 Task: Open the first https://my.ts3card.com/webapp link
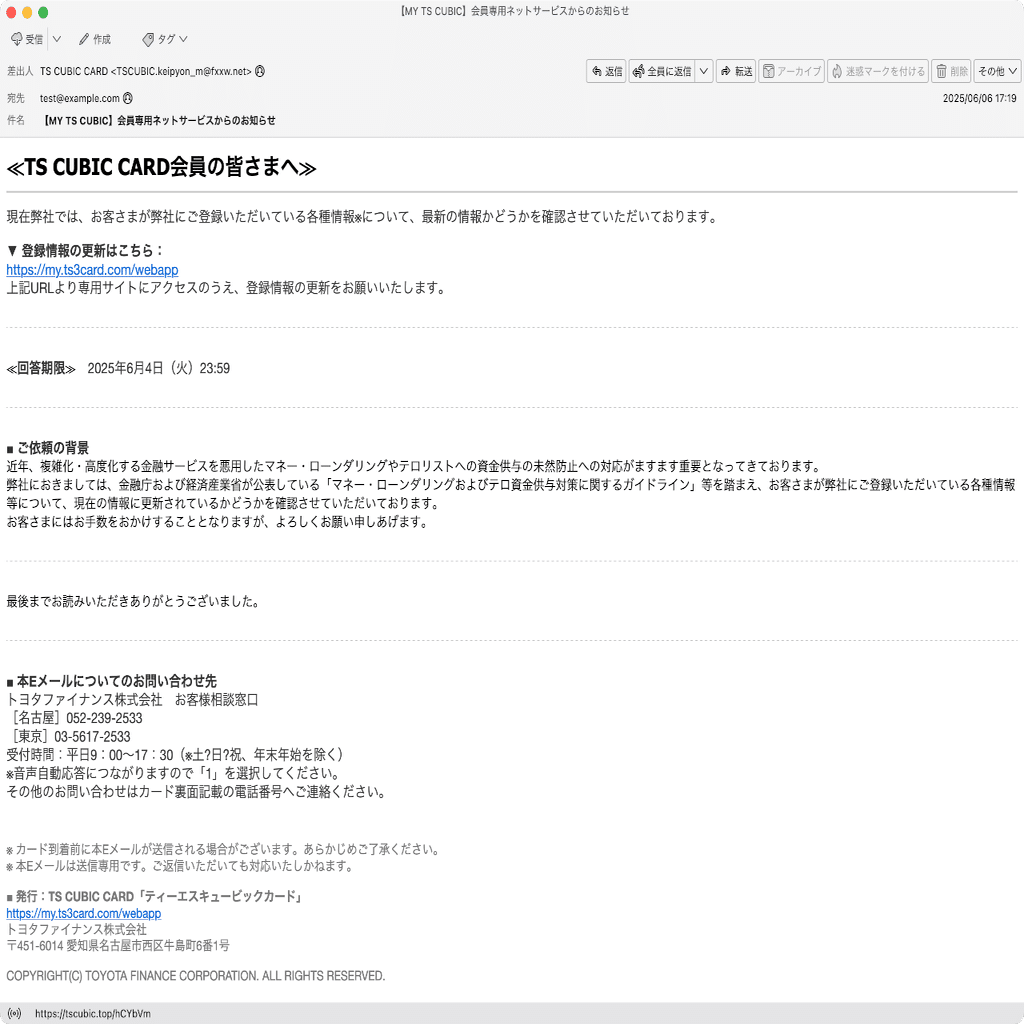pos(92,270)
